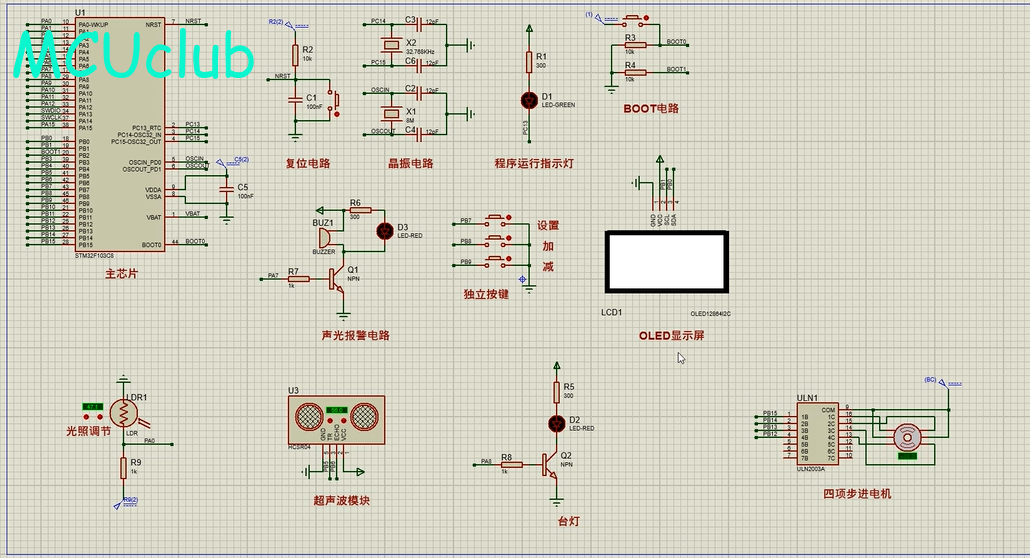Select the ULN2003A driver chip
Image resolution: width=1030 pixels, height=558 pixels.
tap(817, 434)
